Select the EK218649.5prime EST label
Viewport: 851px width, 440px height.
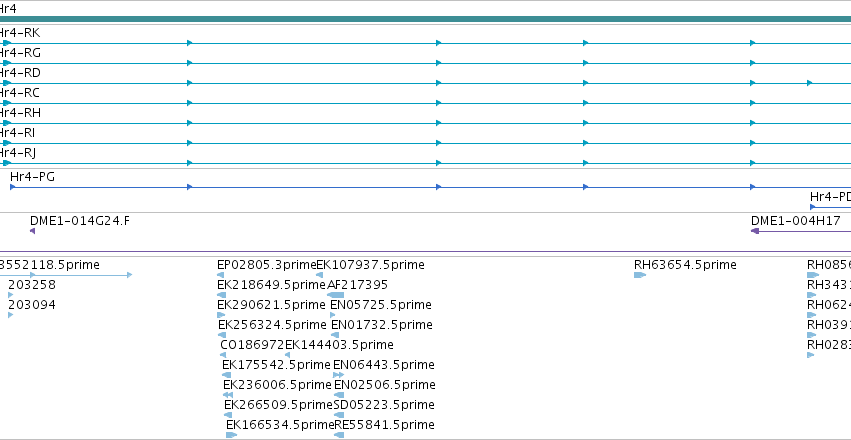click(x=271, y=285)
